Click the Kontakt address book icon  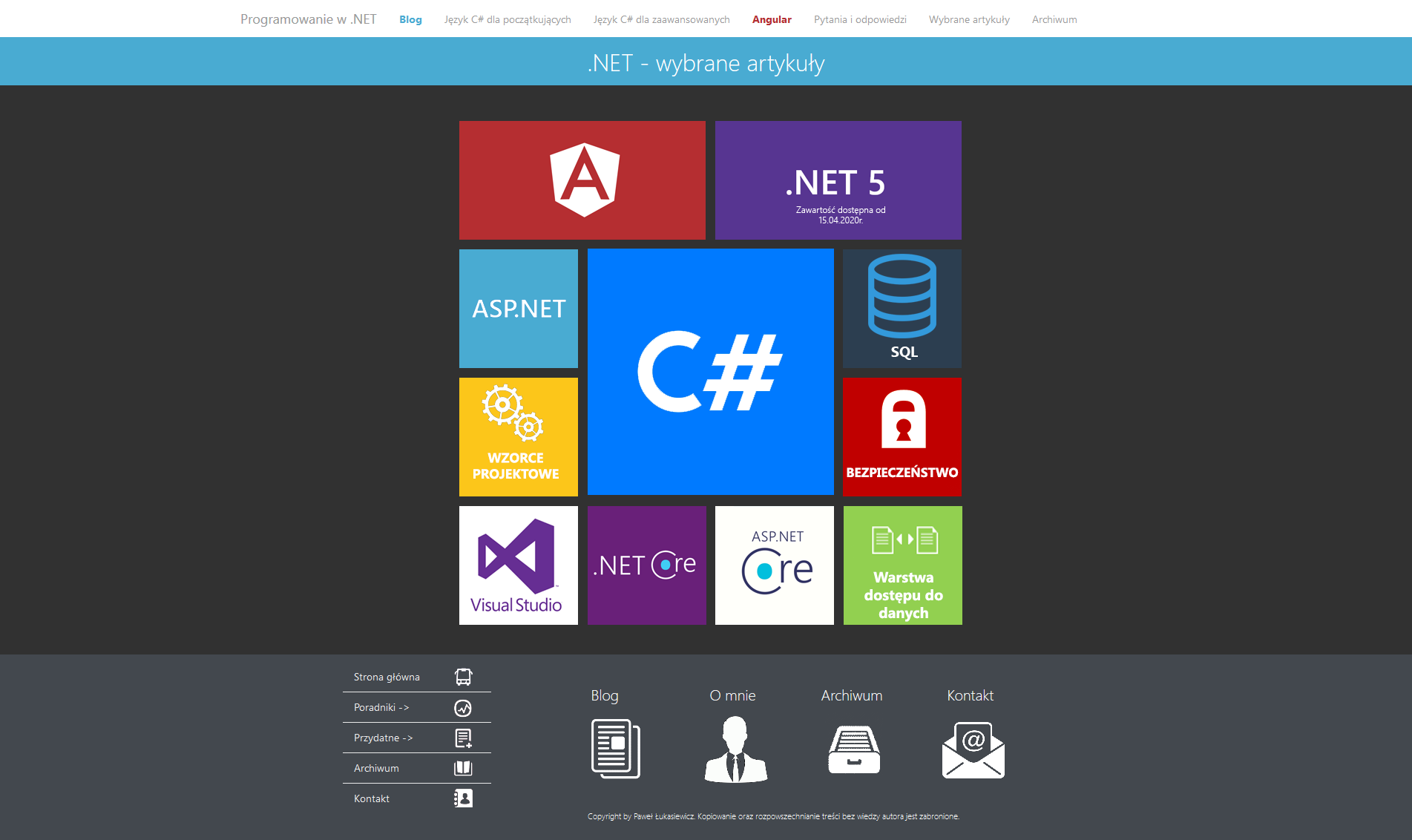point(463,798)
